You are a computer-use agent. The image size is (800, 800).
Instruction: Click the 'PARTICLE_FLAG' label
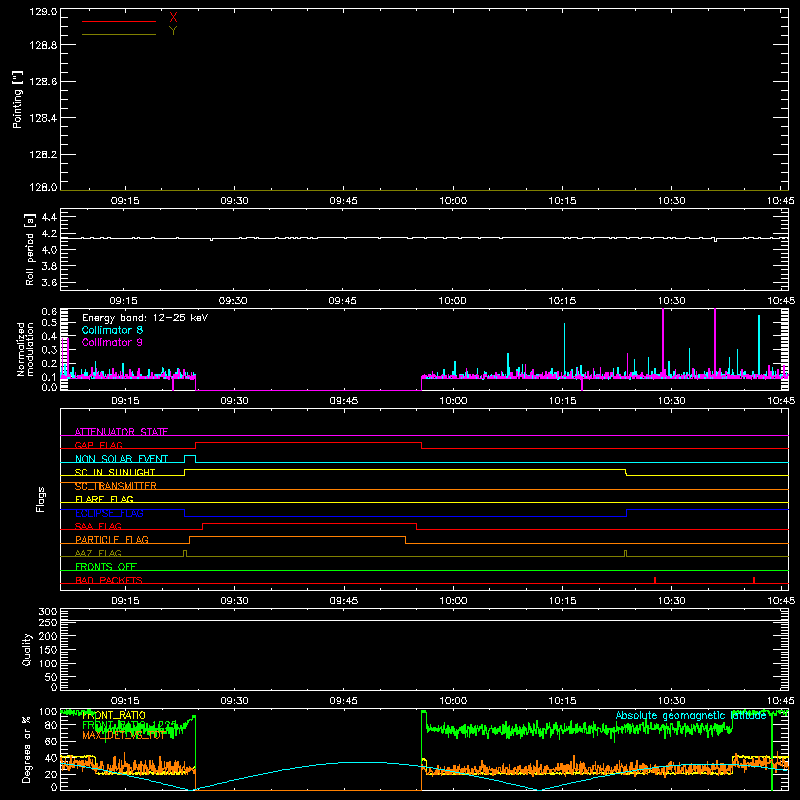[112, 539]
